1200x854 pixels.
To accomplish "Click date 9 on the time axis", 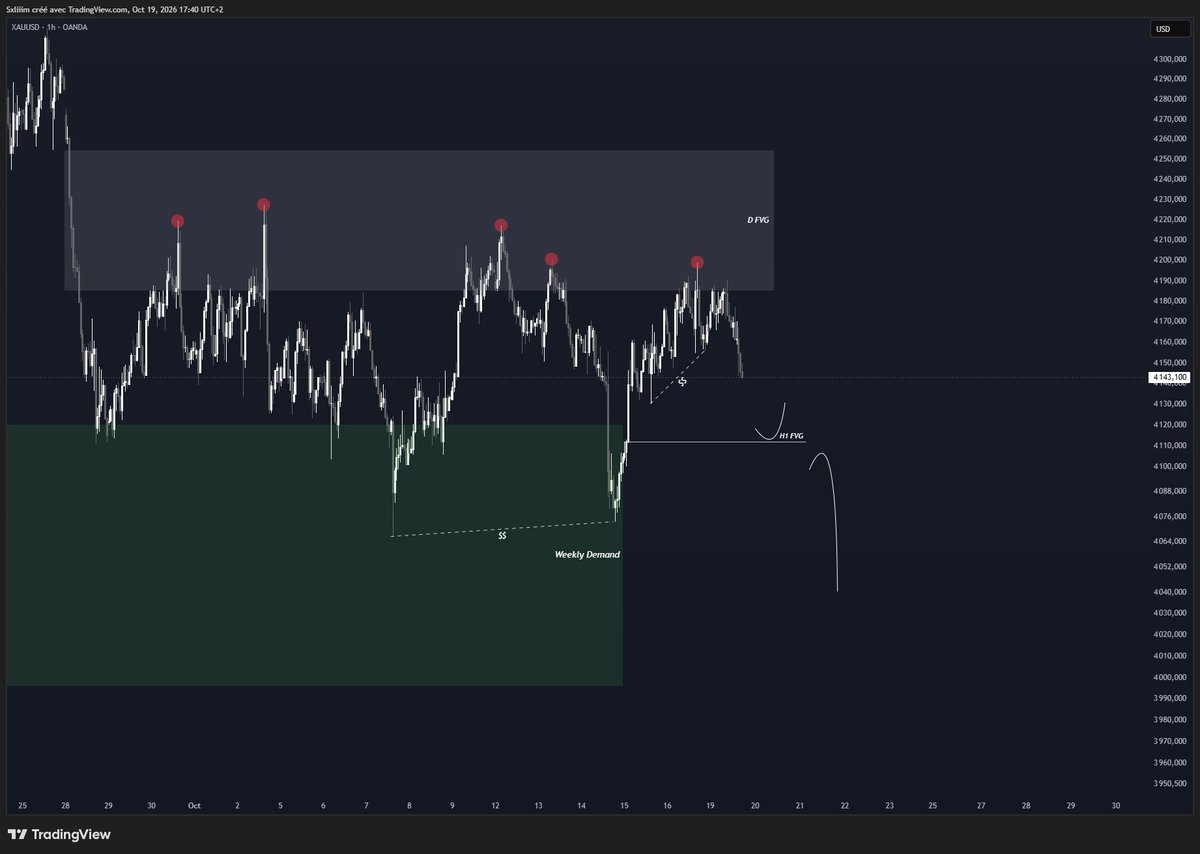I will [x=452, y=805].
